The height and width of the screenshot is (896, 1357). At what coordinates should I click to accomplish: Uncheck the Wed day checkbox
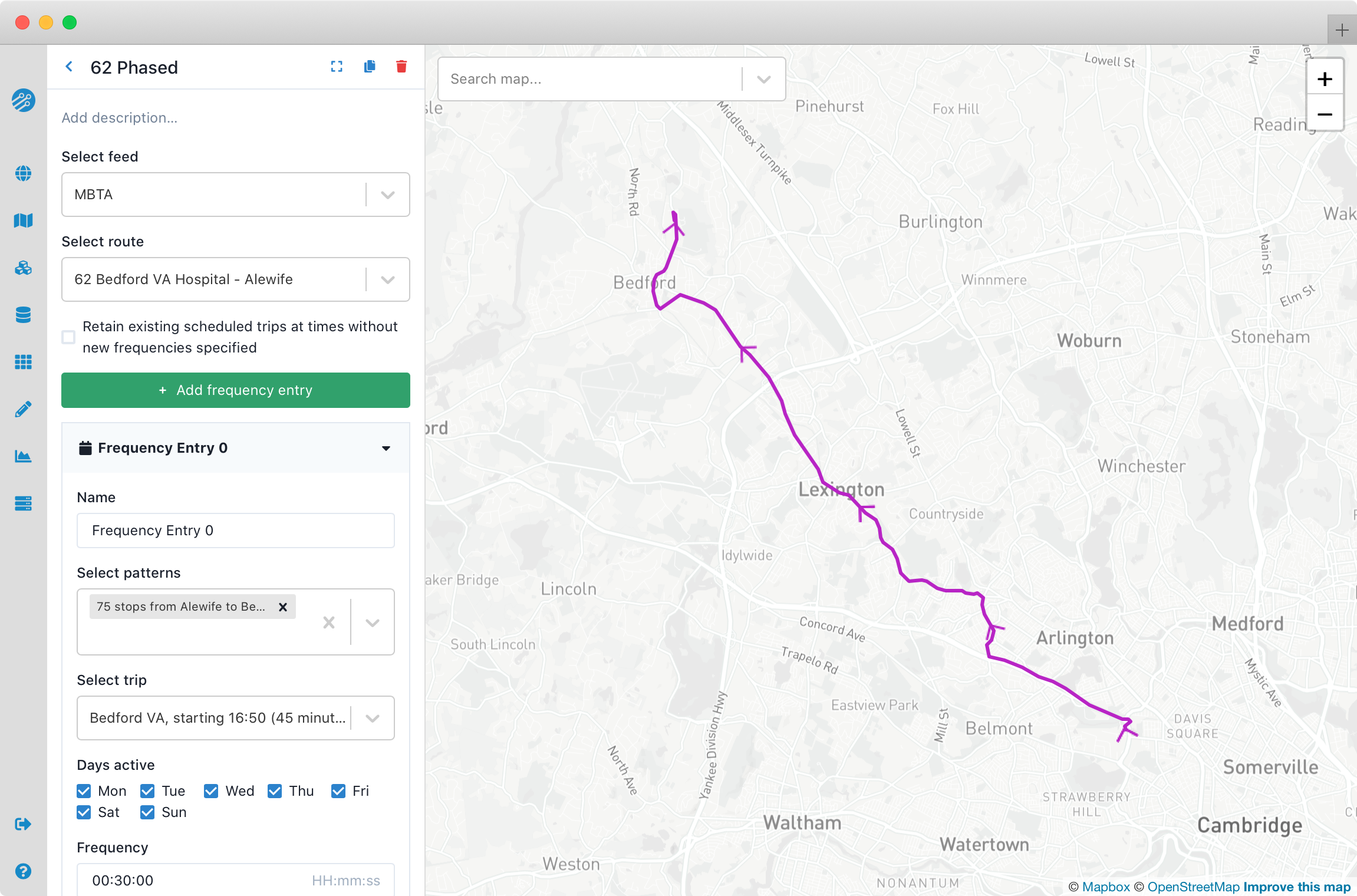point(211,791)
